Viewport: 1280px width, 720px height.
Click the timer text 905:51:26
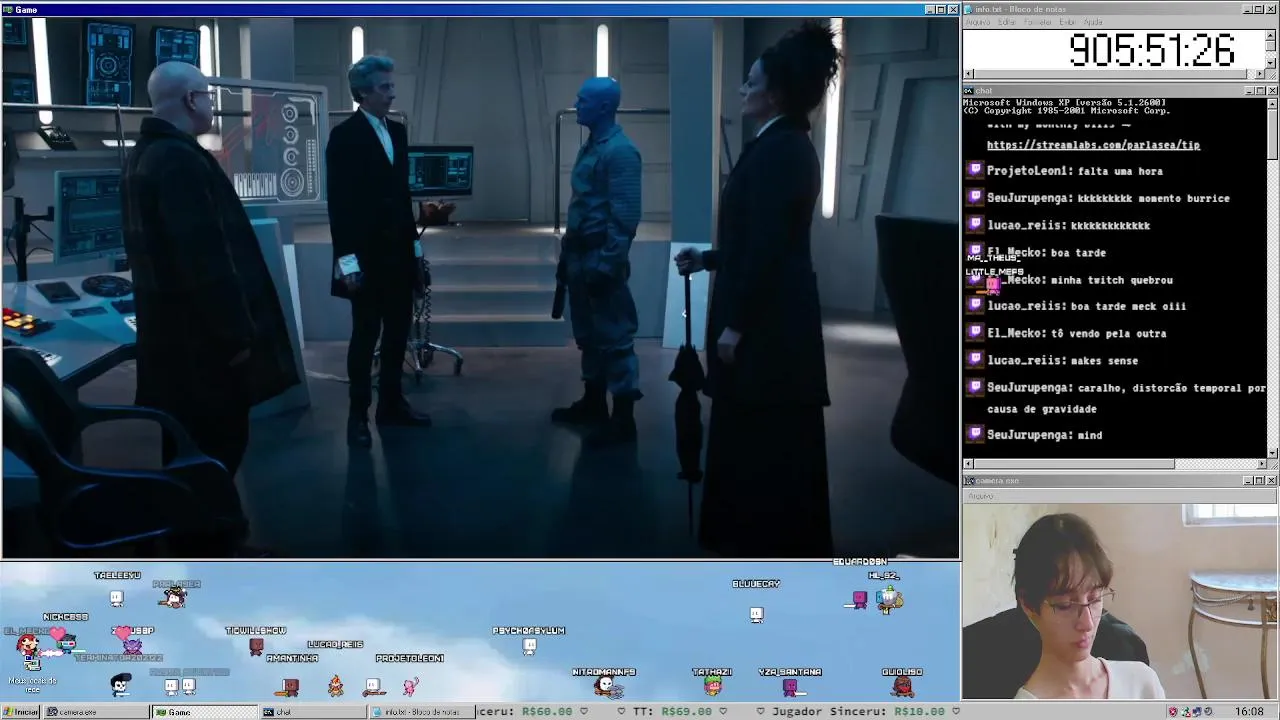[x=1151, y=49]
